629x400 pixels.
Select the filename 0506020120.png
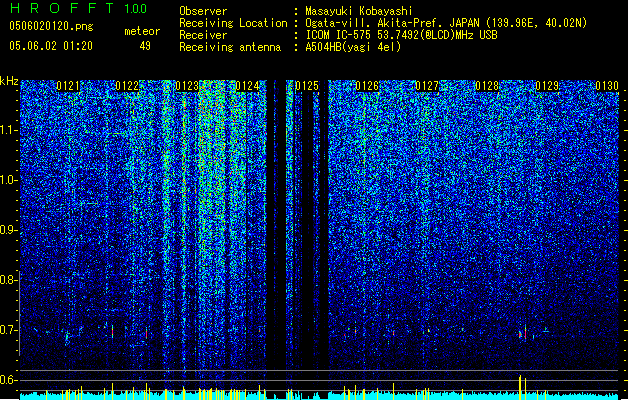point(51,26)
